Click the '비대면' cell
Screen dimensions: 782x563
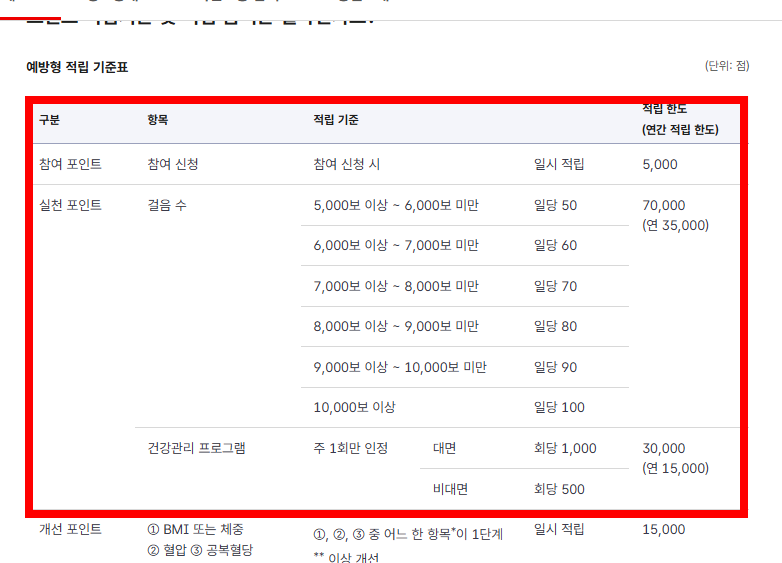[450, 489]
